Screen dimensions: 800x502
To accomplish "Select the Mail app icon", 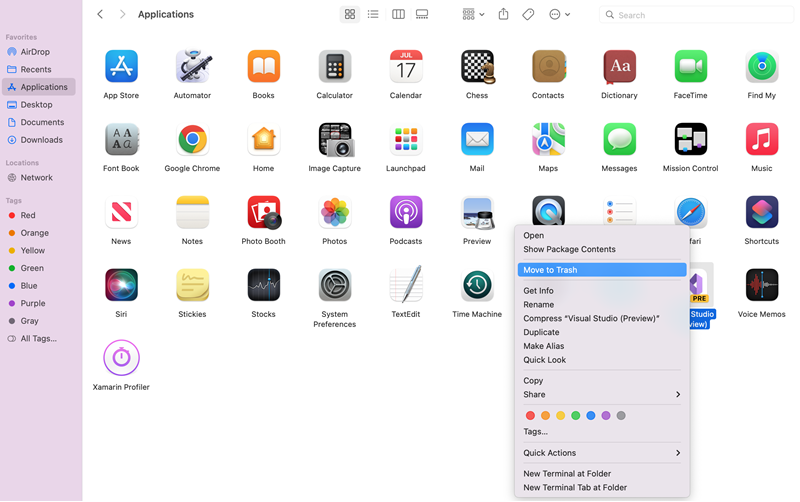I will click(477, 139).
